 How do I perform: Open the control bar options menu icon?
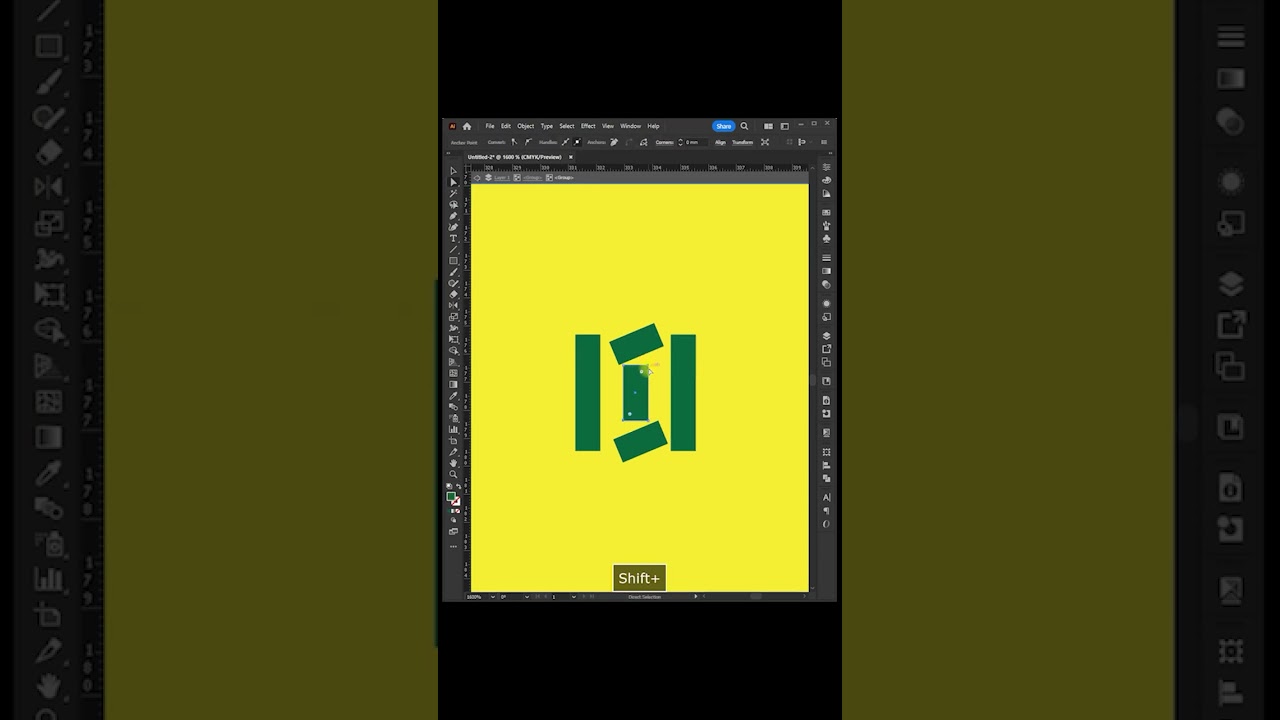click(824, 142)
